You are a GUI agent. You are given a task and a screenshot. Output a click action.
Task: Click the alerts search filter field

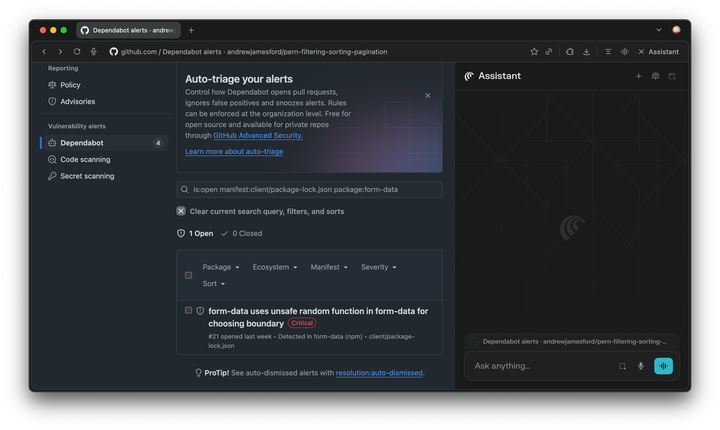309,189
